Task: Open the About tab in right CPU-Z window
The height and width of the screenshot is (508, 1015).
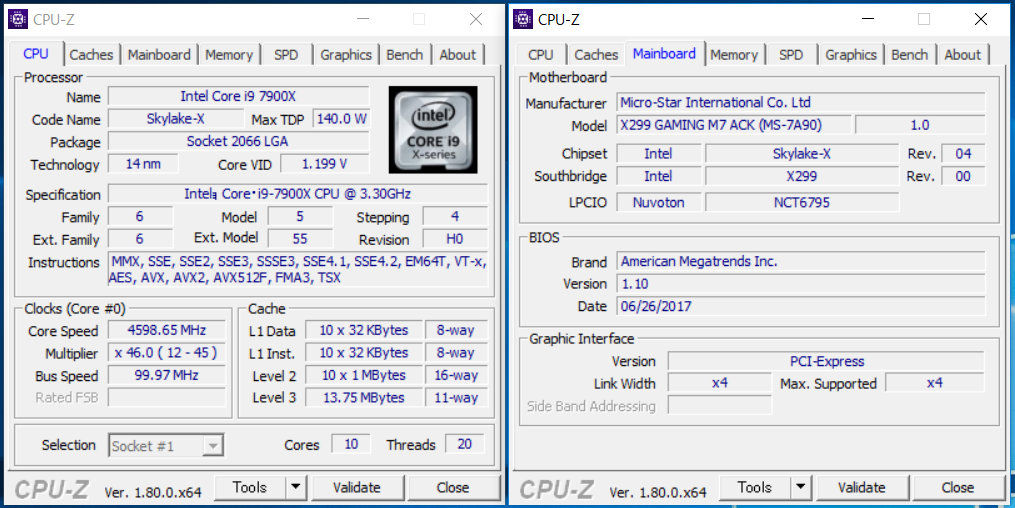Action: point(963,55)
